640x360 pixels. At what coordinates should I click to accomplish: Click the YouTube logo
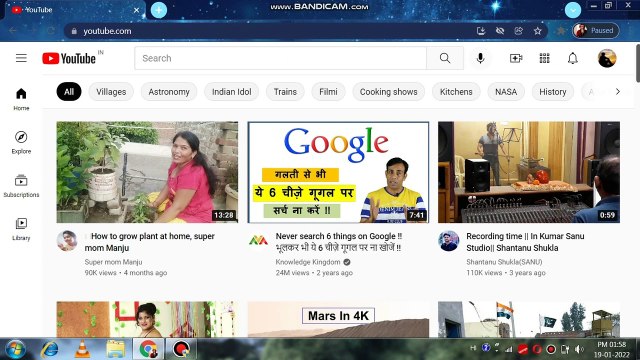(69, 58)
